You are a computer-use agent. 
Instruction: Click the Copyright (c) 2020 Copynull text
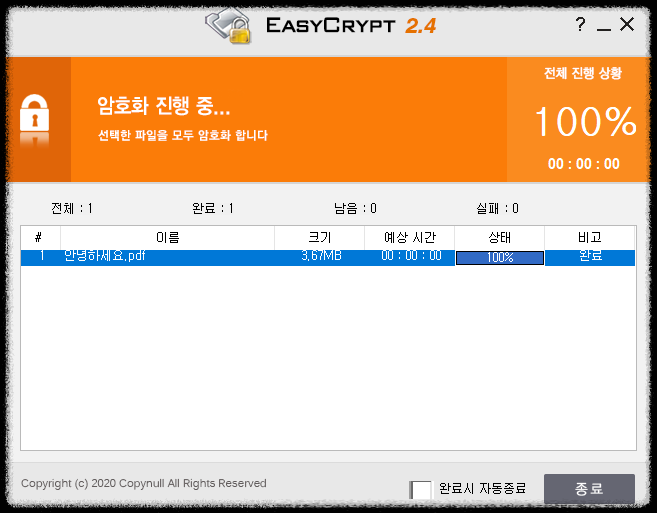(144, 483)
